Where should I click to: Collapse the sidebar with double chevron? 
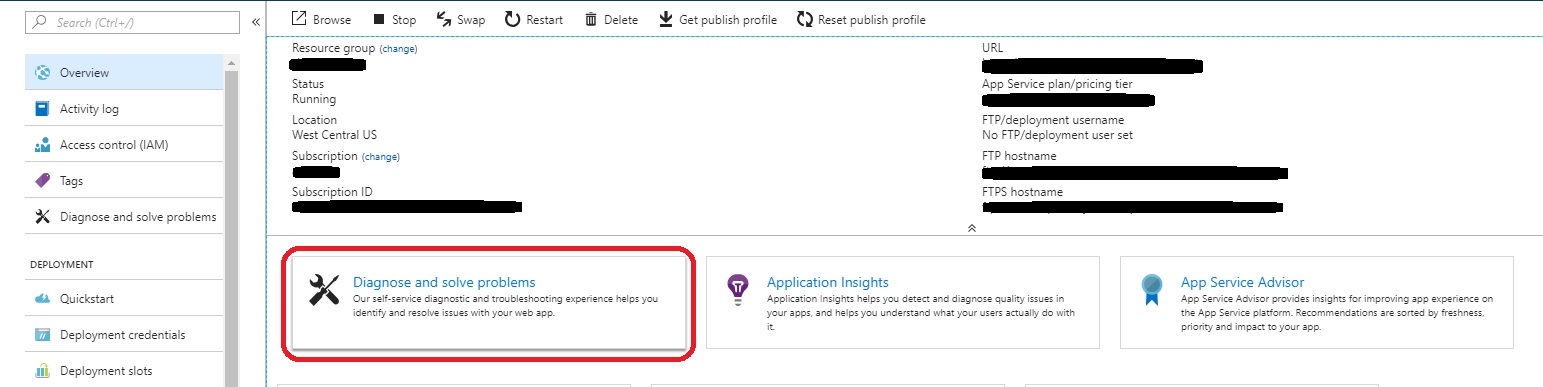pyautogui.click(x=256, y=21)
